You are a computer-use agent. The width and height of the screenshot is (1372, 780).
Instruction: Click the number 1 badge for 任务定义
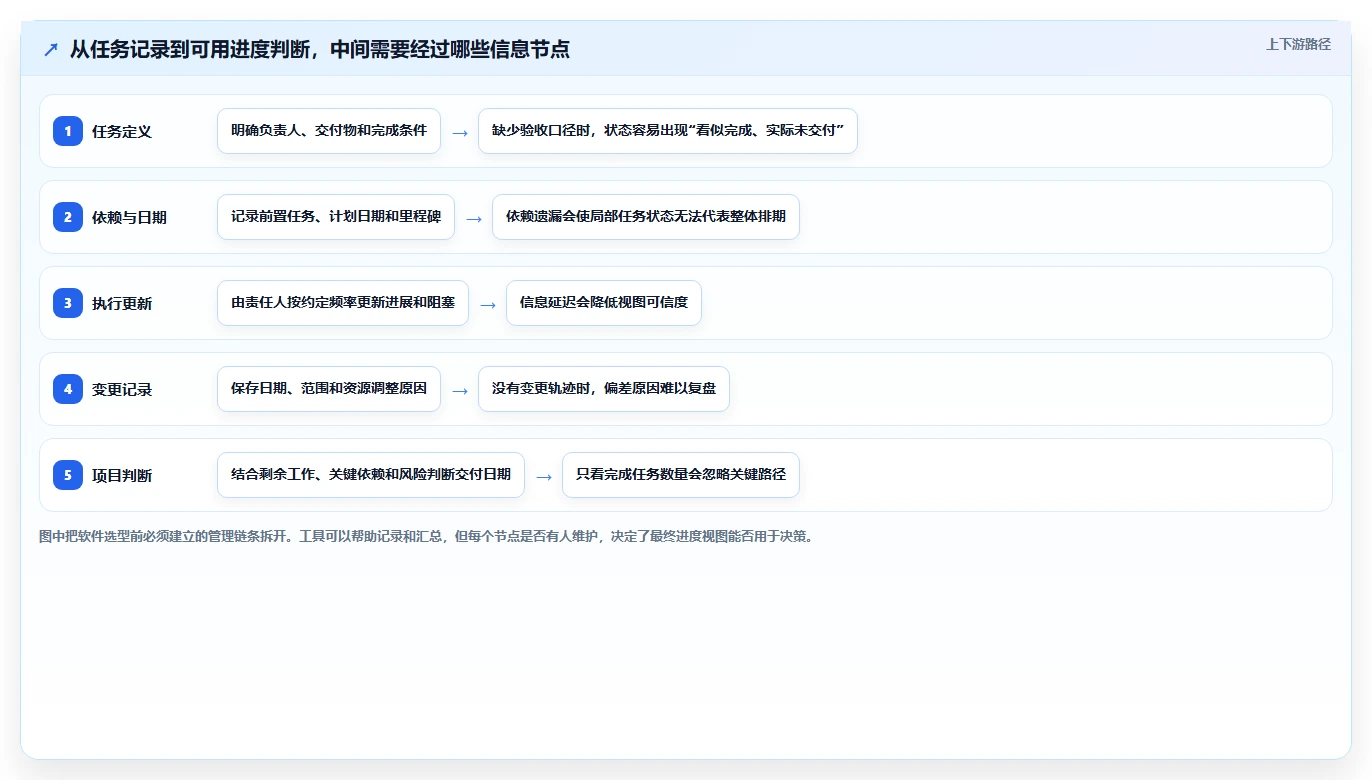pos(68,131)
